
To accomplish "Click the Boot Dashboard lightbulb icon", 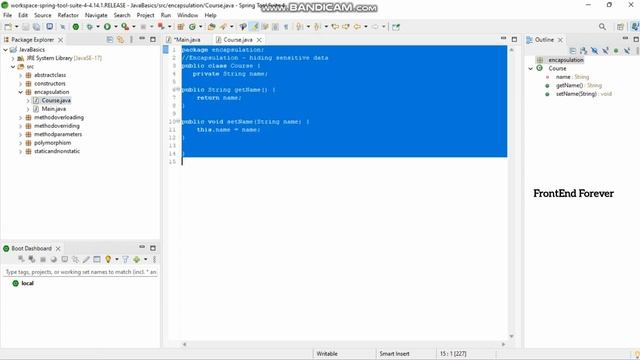I will point(108,259).
